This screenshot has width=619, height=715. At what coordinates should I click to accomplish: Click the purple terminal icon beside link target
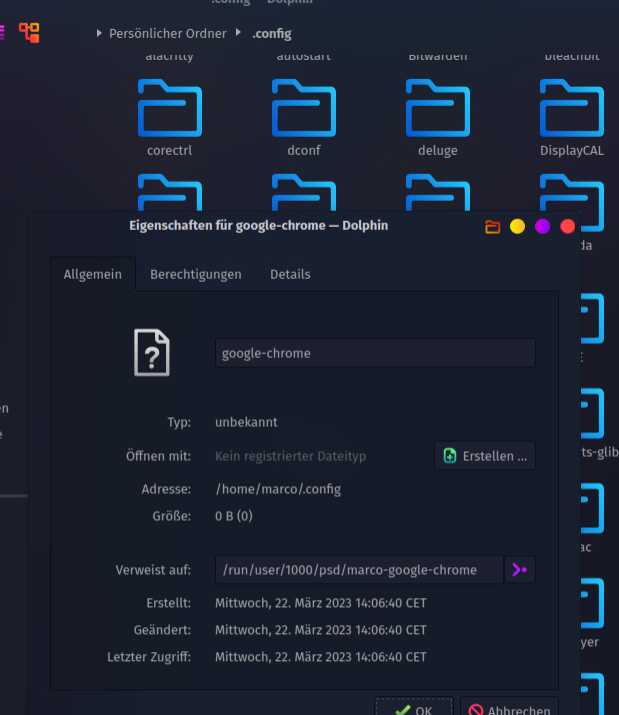click(520, 570)
